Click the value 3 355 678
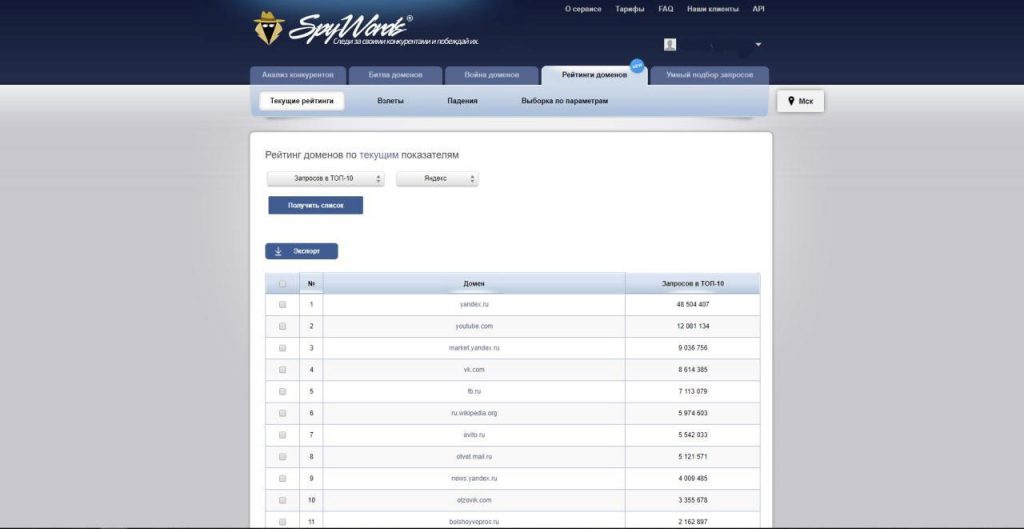The width and height of the screenshot is (1024, 529). point(692,500)
